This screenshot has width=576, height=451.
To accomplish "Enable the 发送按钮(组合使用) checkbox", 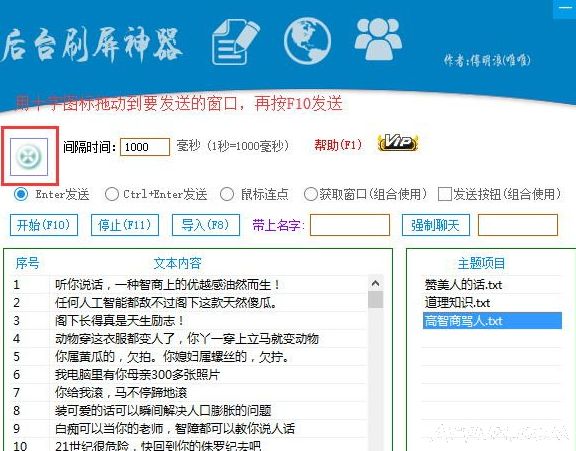I will (444, 194).
